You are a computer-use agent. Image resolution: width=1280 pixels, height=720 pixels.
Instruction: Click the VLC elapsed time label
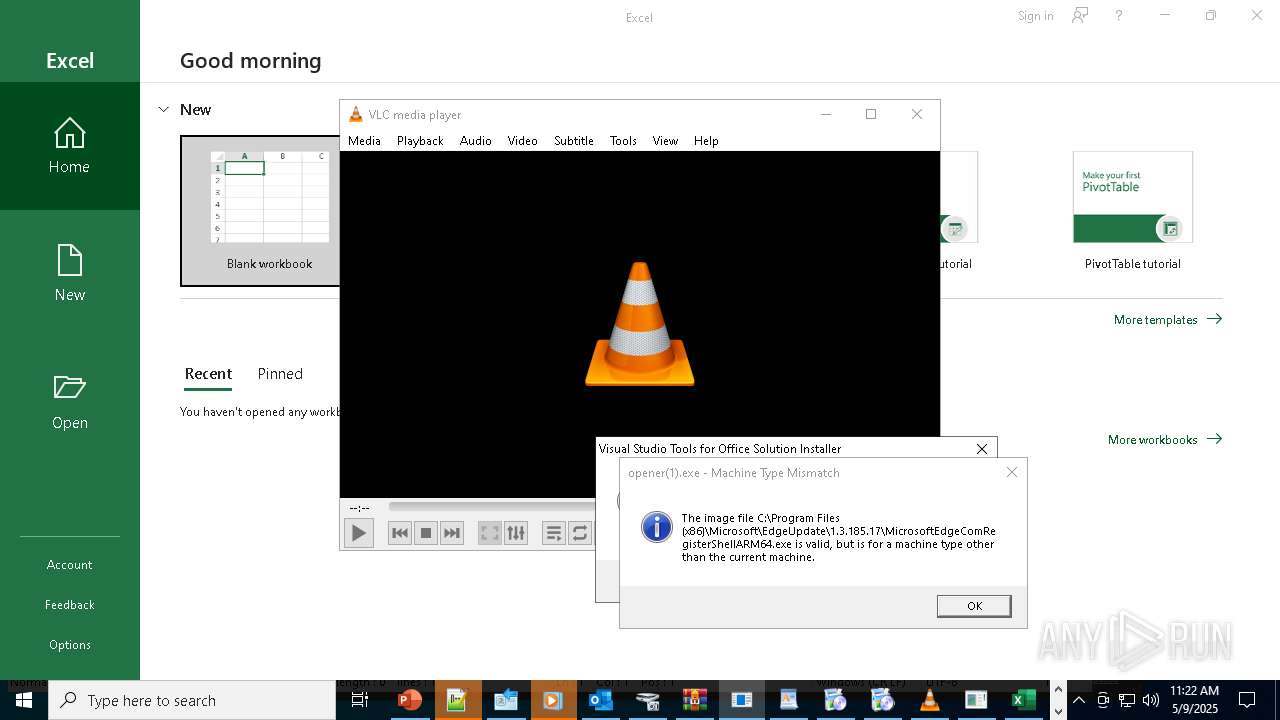tap(359, 508)
